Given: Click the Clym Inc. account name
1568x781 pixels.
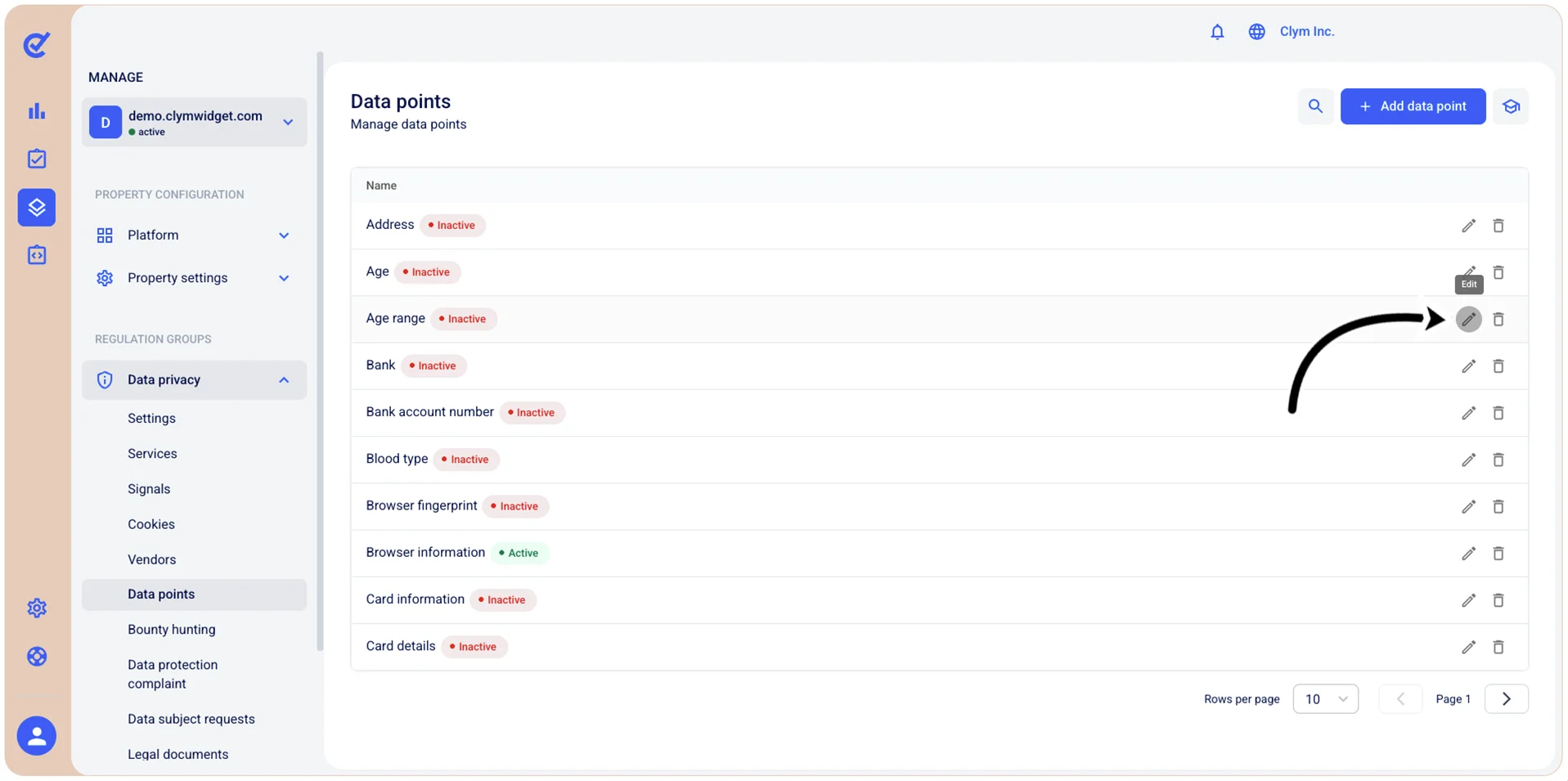Looking at the screenshot, I should point(1307,32).
